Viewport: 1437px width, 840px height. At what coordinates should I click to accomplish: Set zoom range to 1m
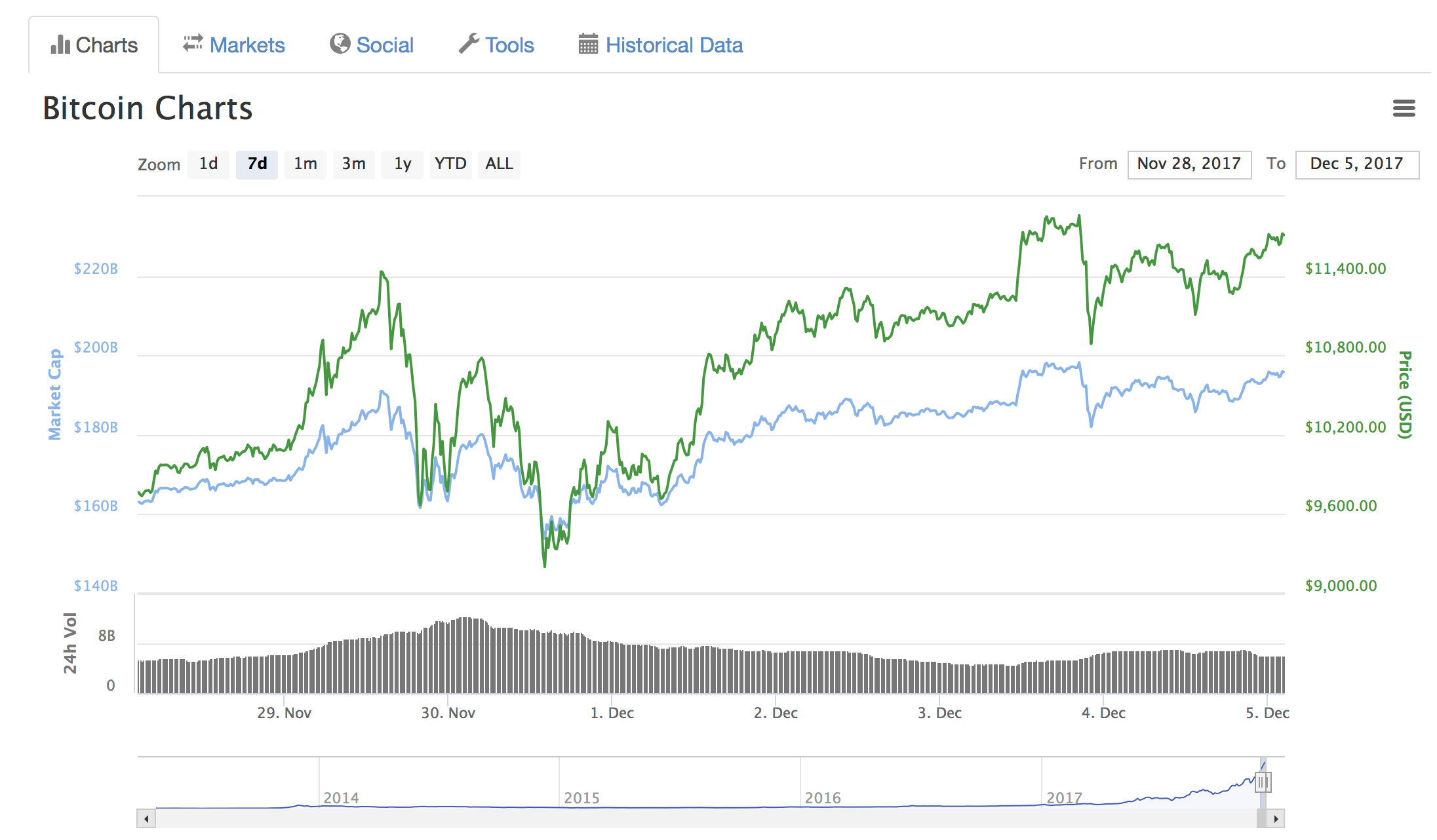tap(305, 164)
